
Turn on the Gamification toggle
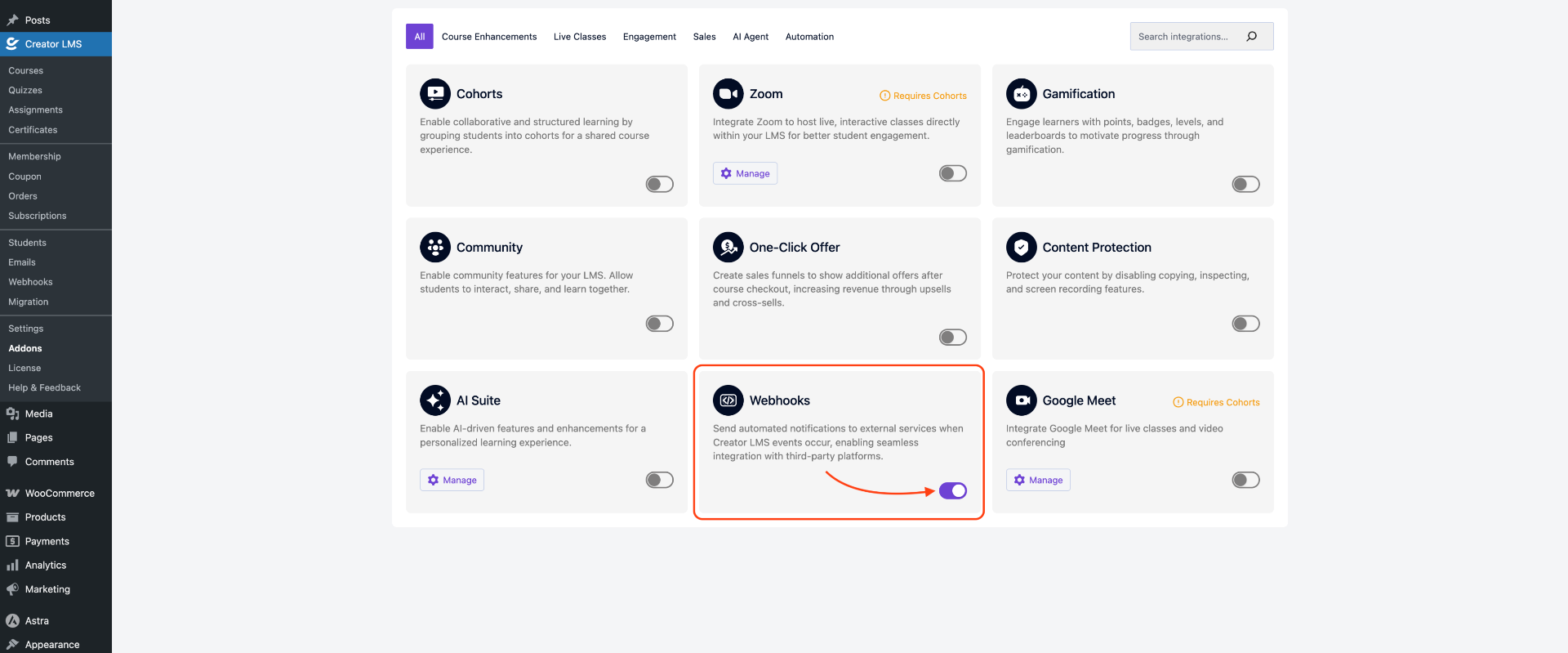pyautogui.click(x=1246, y=185)
